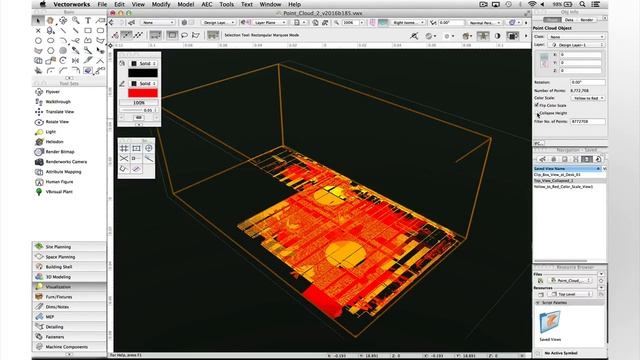This screenshot has height=360, width=640.
Task: Open the Furn/Fixtures tool set
Action: 69,297
